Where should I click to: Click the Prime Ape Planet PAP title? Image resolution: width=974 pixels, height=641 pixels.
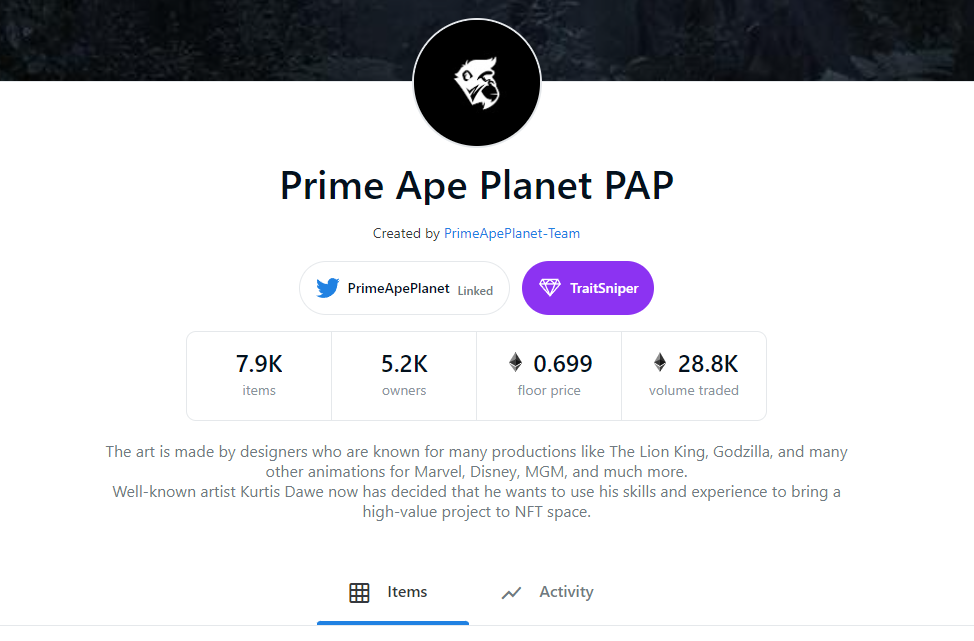477,186
